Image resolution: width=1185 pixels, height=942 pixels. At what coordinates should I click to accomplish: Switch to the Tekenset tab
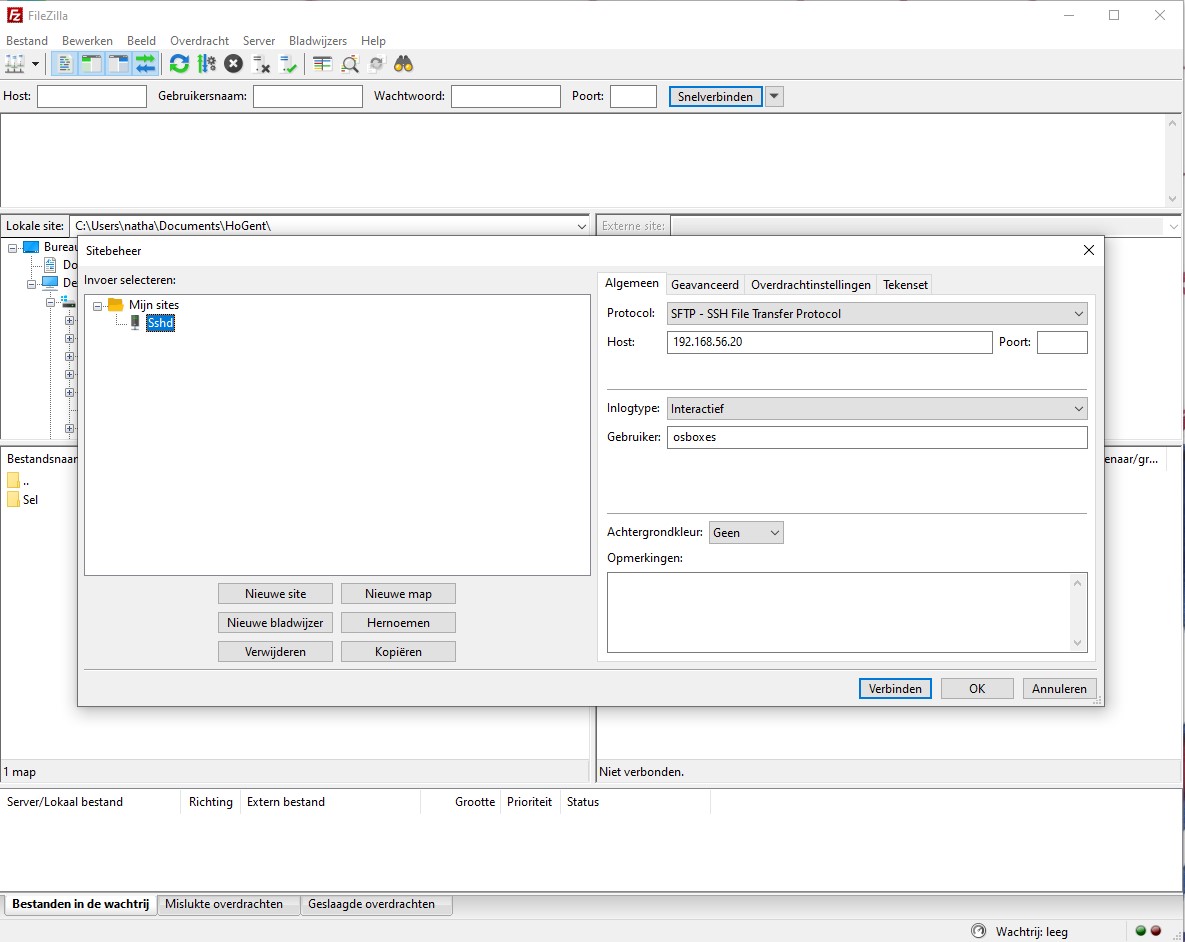(x=905, y=284)
